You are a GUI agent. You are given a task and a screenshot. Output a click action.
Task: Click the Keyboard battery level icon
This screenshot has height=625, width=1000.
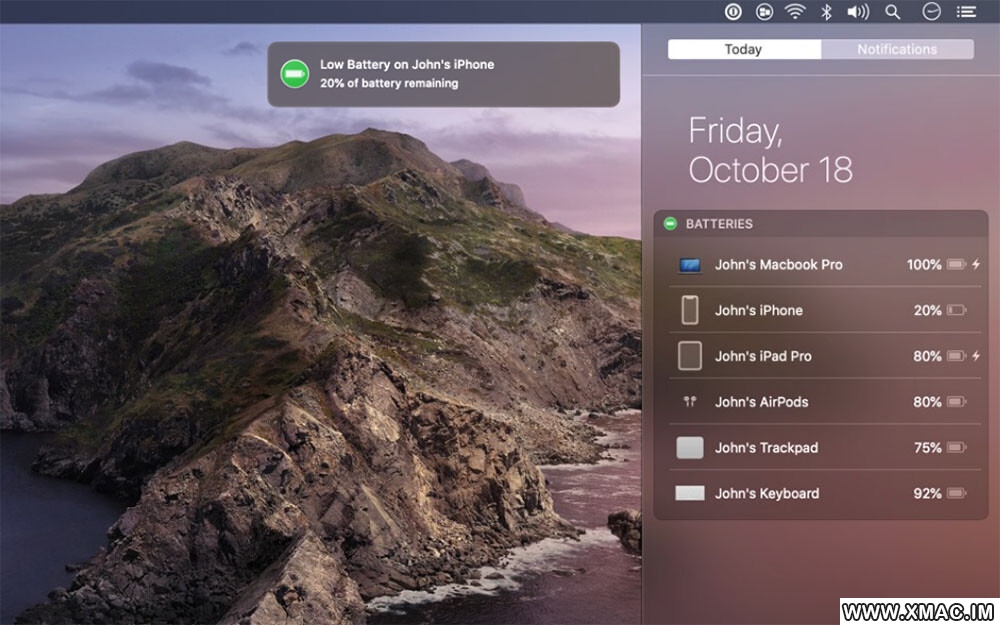(x=957, y=494)
